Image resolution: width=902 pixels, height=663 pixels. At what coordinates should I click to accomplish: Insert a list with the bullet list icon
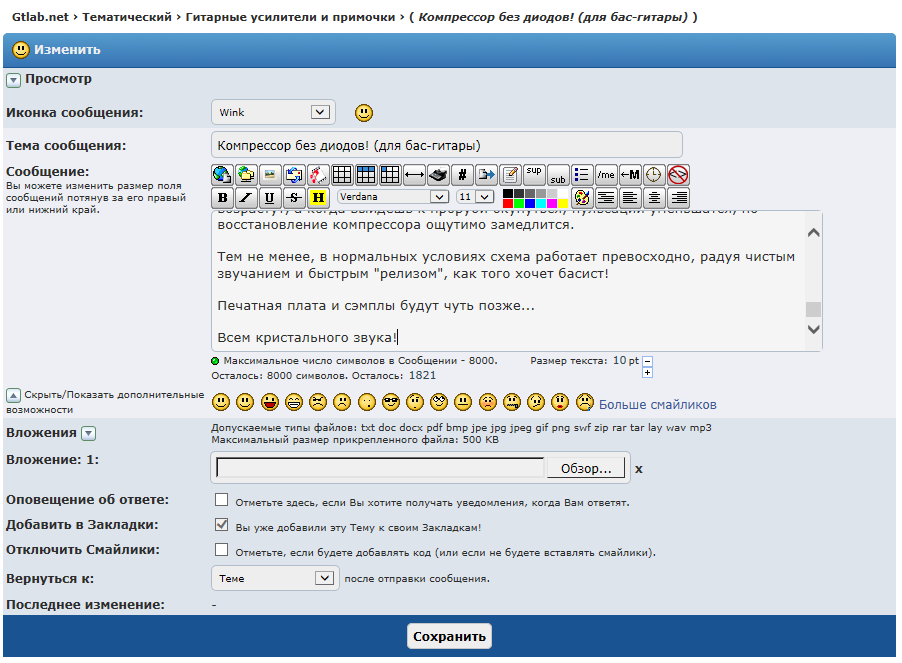tap(582, 174)
